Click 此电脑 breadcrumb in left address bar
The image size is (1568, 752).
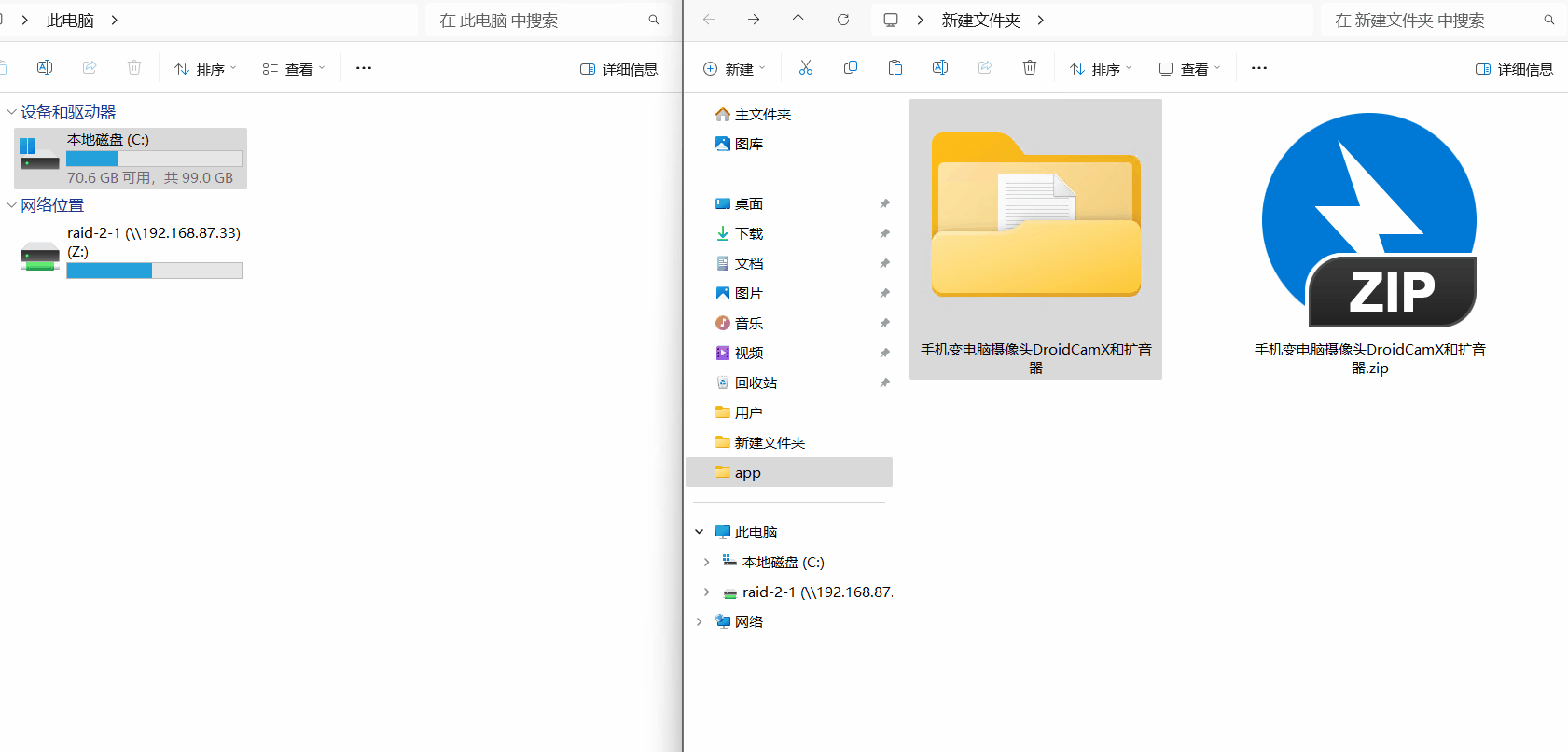point(70,20)
